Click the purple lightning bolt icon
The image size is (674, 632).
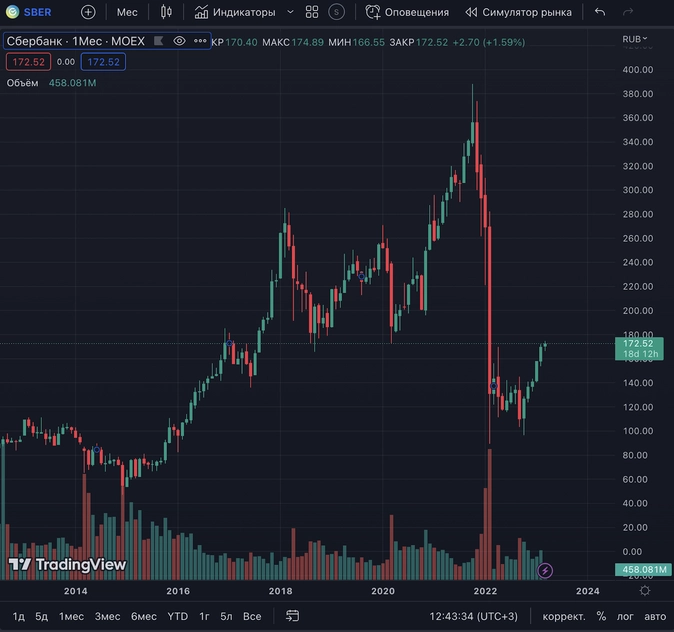click(x=545, y=571)
